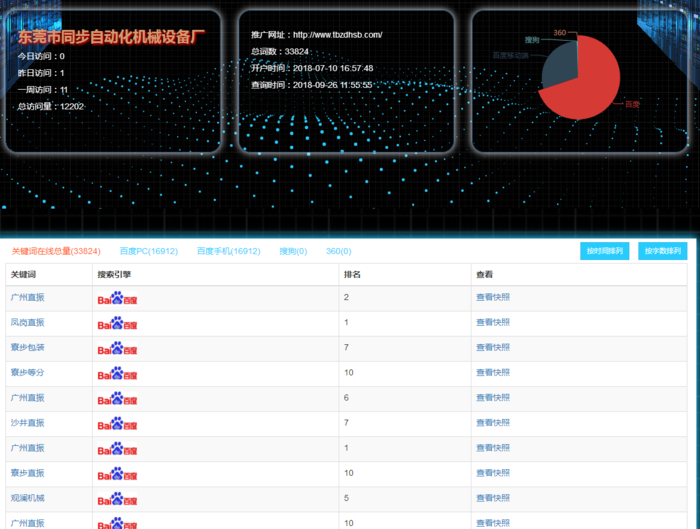The image size is (700, 529).
Task: Click Baidu logo in 寮步包装 row
Action: coord(117,348)
